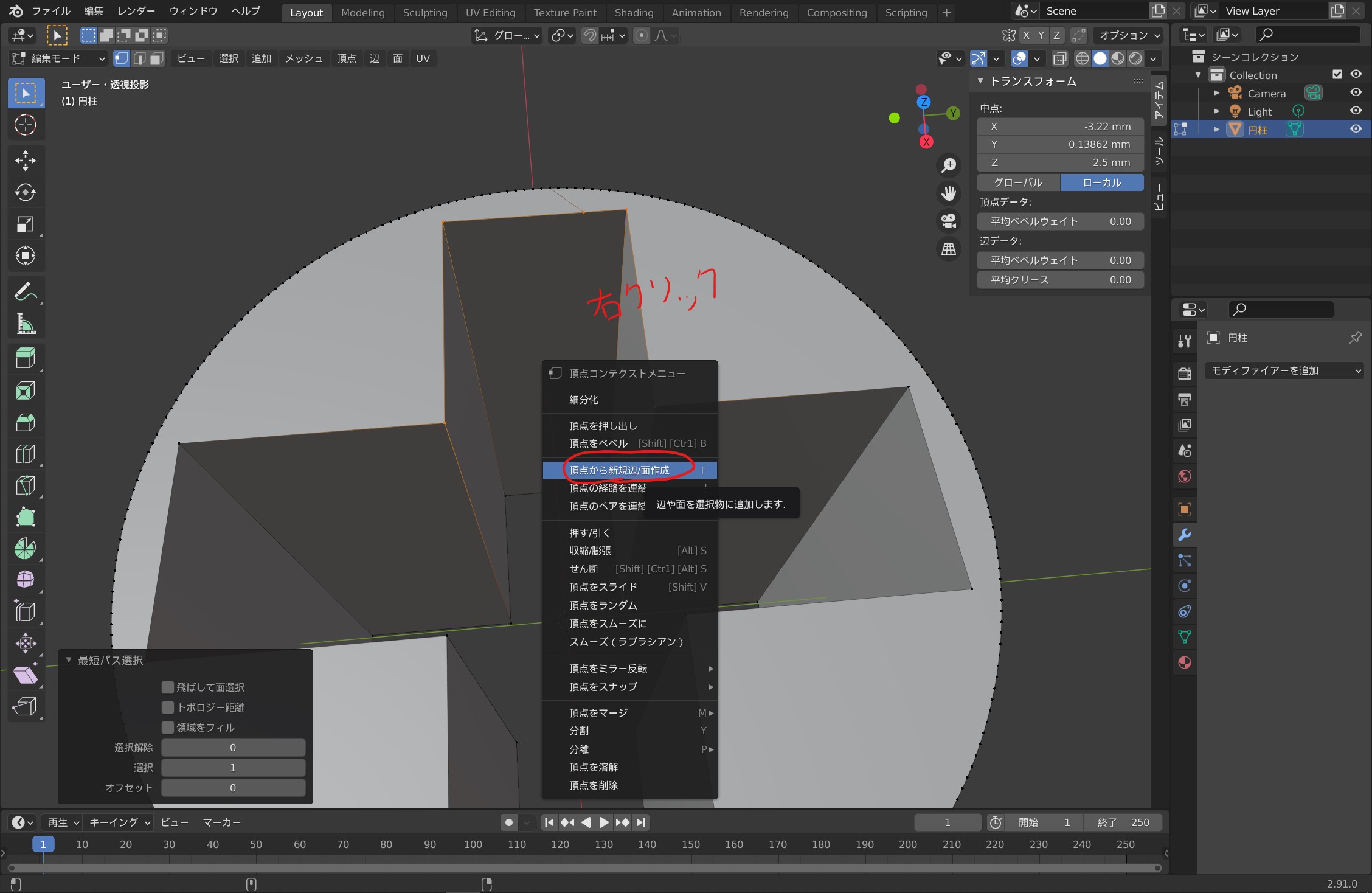Select the Move tool in toolbar
This screenshot has width=1372, height=893.
(x=25, y=161)
